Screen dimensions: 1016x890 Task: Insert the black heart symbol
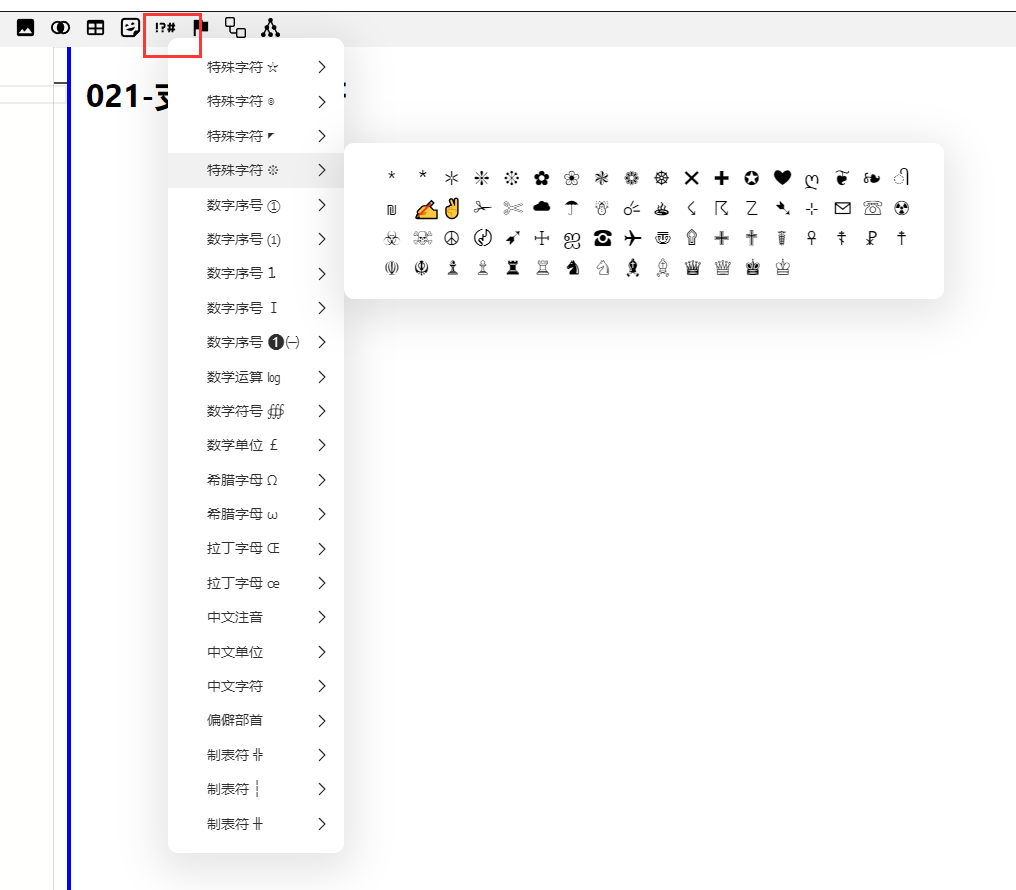(782, 178)
